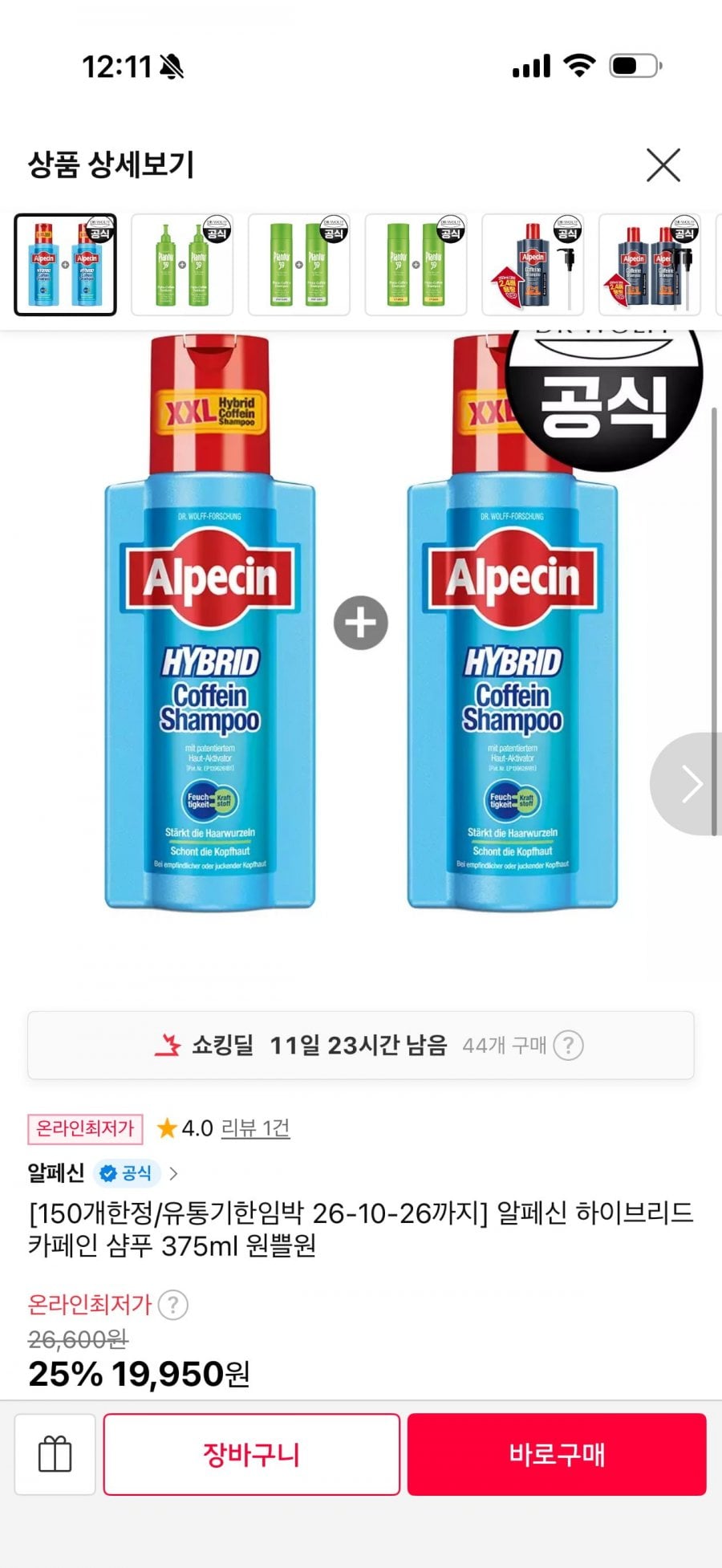Screen dimensions: 722x1568
Task: Expand the 알페신 brand chevron
Action: click(173, 1173)
